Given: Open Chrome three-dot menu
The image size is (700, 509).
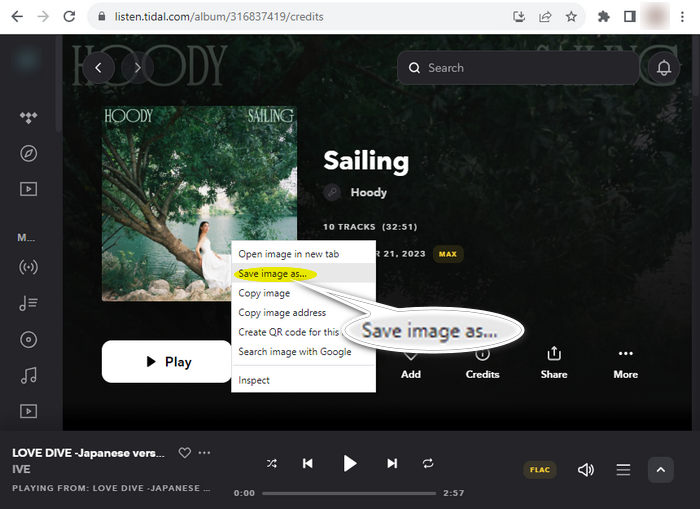Looking at the screenshot, I should click(682, 17).
